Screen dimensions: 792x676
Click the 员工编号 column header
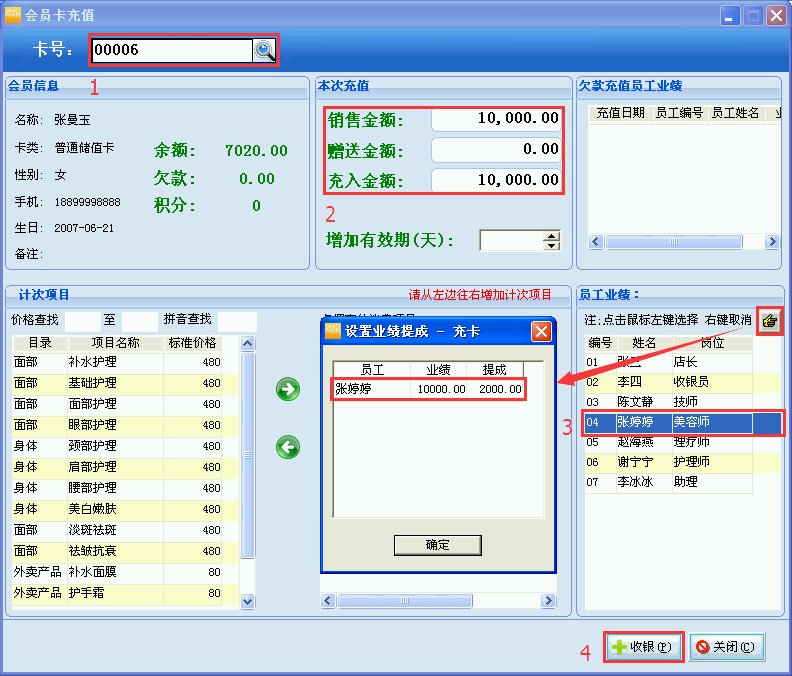click(x=679, y=113)
